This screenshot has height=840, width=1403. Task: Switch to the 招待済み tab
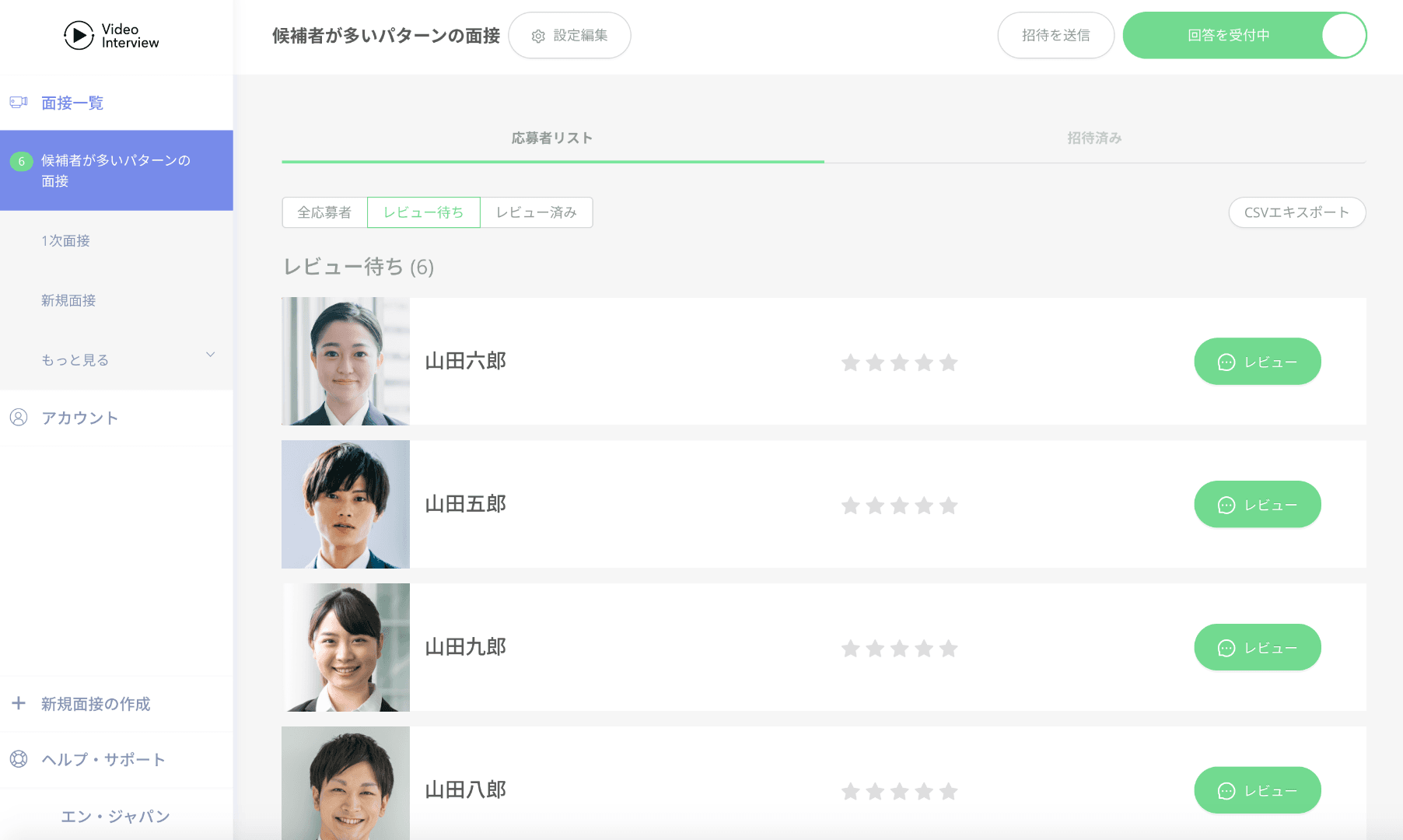[x=1094, y=138]
